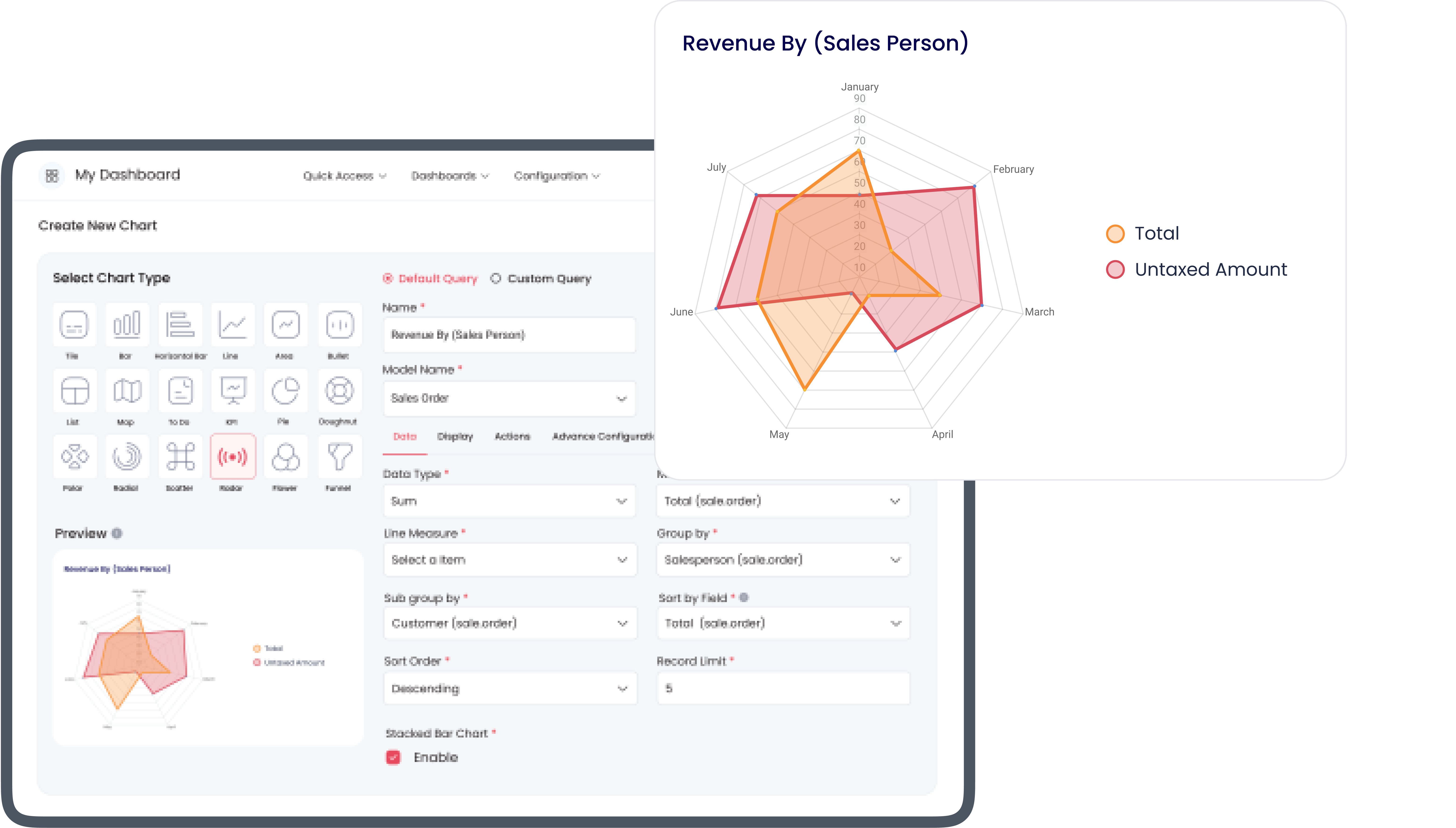1456x828 pixels.
Task: Pick the Line chart type icon
Action: 233,325
